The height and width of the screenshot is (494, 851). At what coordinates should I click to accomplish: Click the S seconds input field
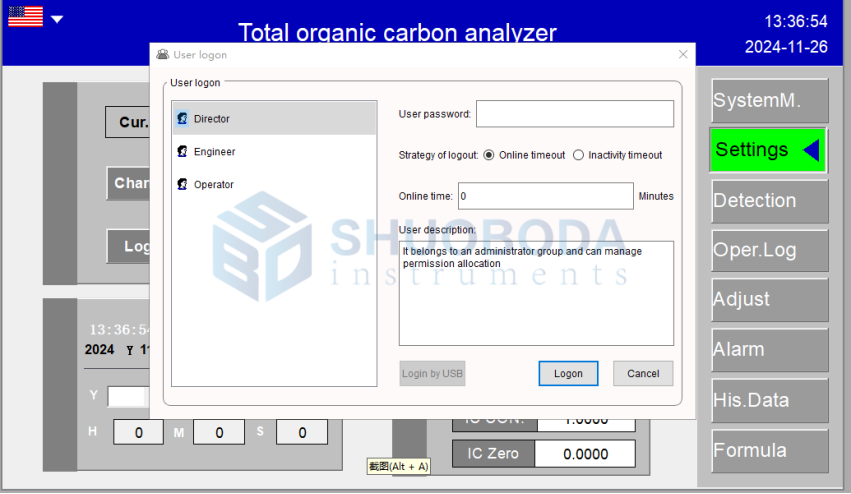click(x=302, y=432)
